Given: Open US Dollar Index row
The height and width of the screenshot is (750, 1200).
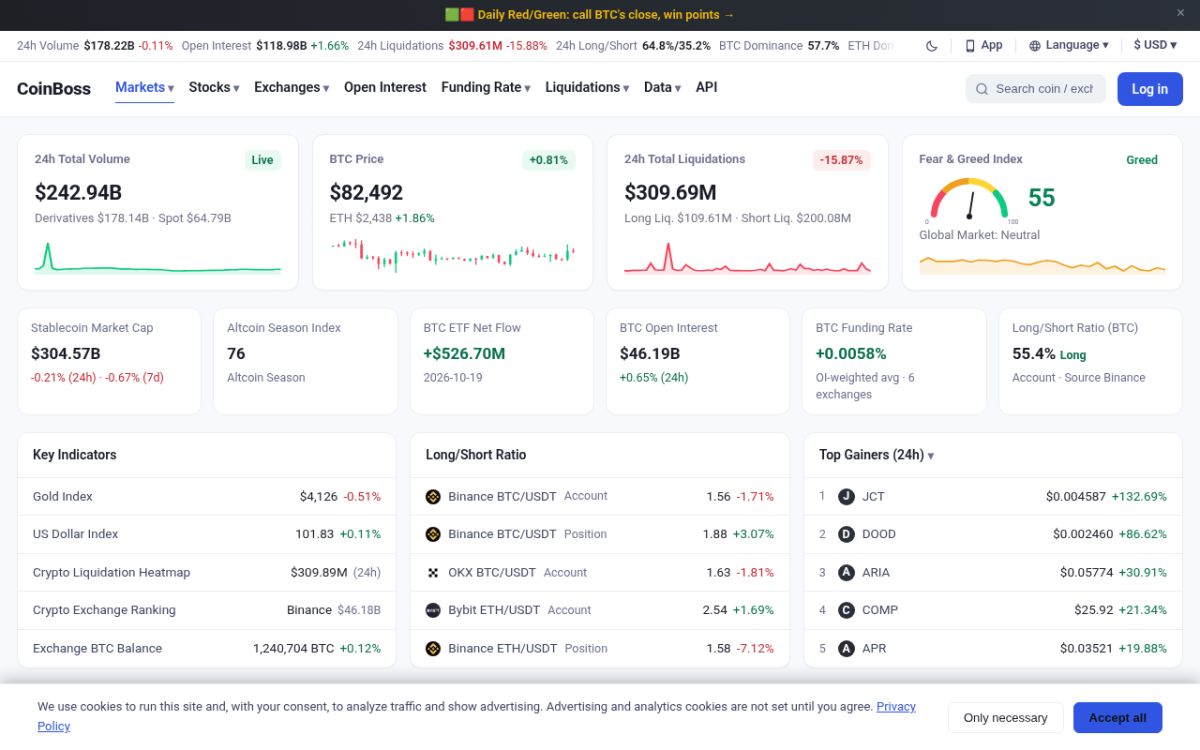Looking at the screenshot, I should tap(207, 534).
